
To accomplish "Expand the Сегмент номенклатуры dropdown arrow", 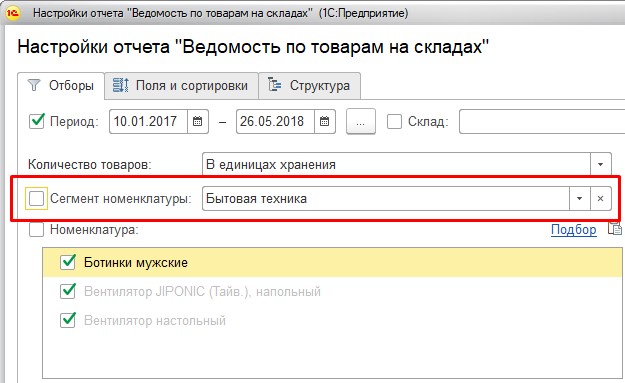I will coord(580,198).
